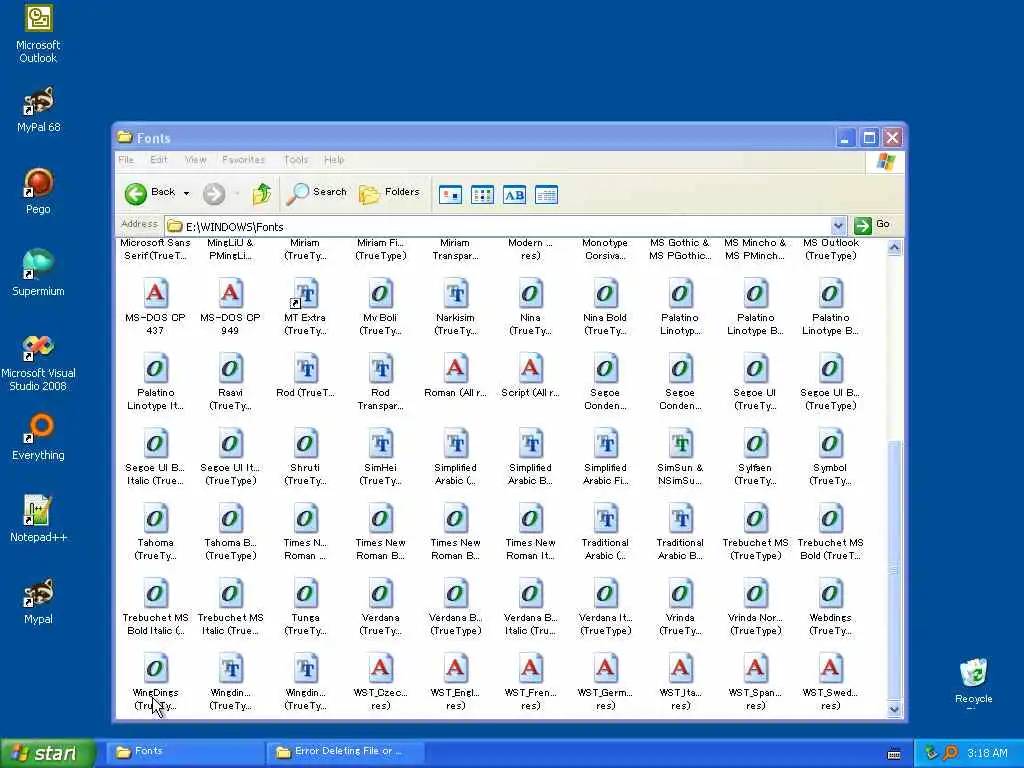Open Microsoft Visual Studio 2008 shortcut
1024x768 pixels.
(38, 362)
